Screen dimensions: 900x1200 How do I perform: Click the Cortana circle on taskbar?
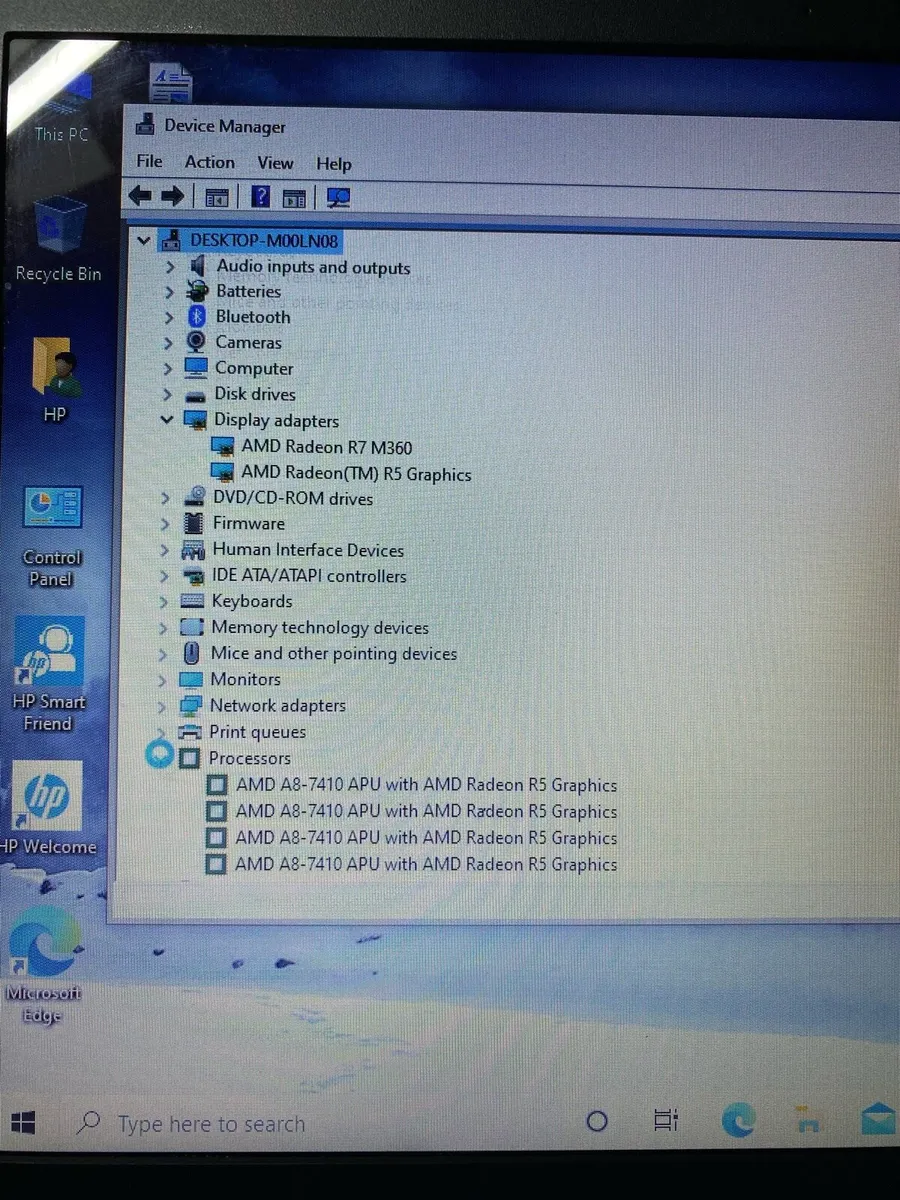(597, 1121)
